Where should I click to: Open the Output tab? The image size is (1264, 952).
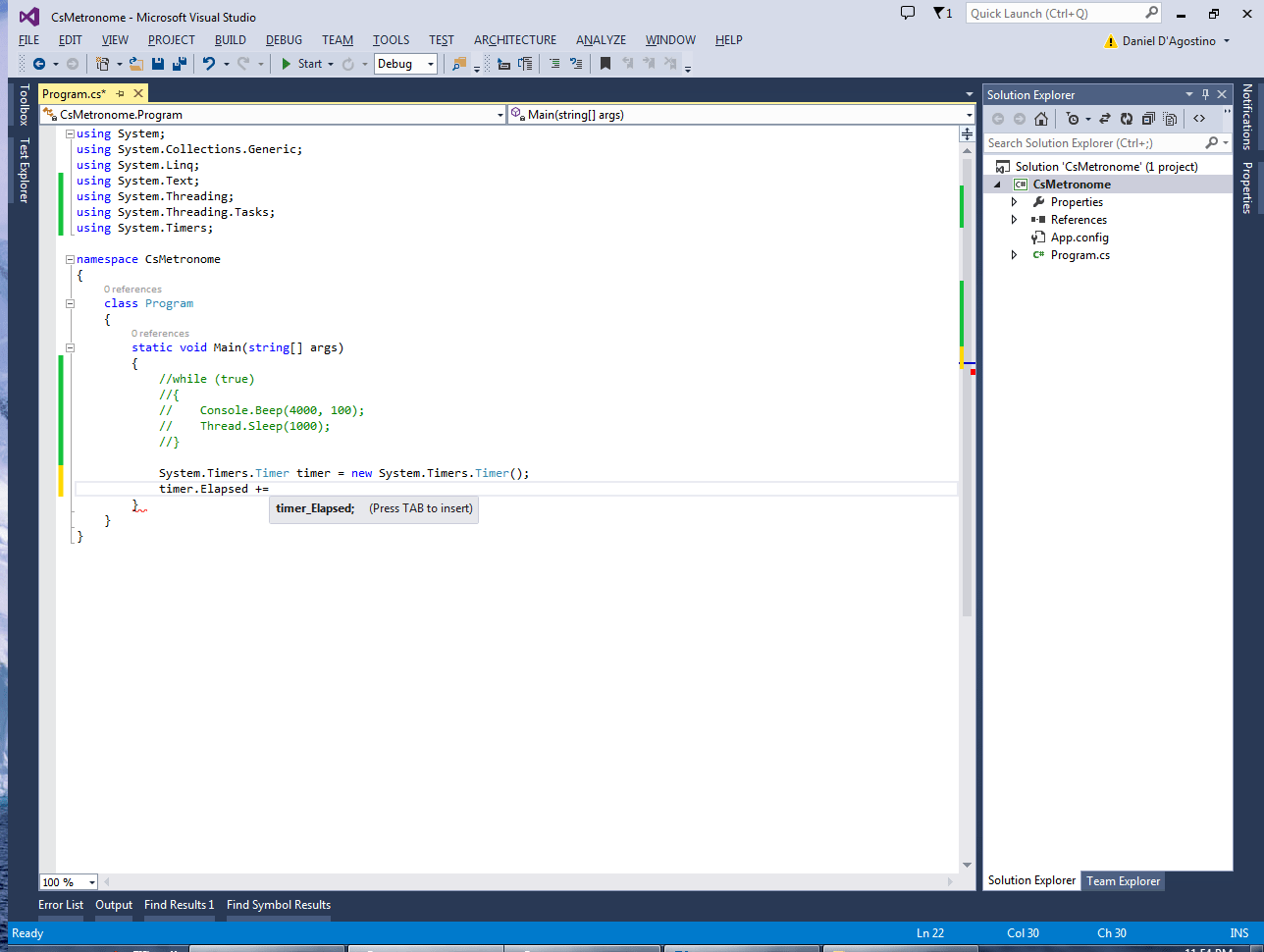tap(114, 905)
